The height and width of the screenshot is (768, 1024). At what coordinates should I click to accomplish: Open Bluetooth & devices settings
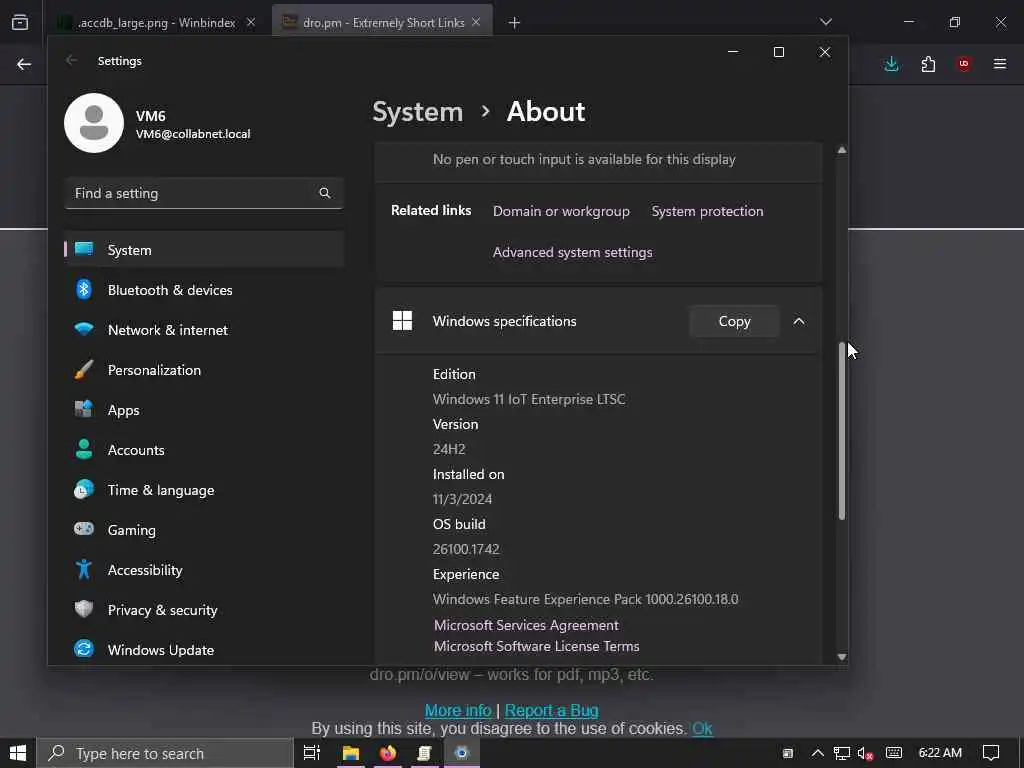click(204, 290)
